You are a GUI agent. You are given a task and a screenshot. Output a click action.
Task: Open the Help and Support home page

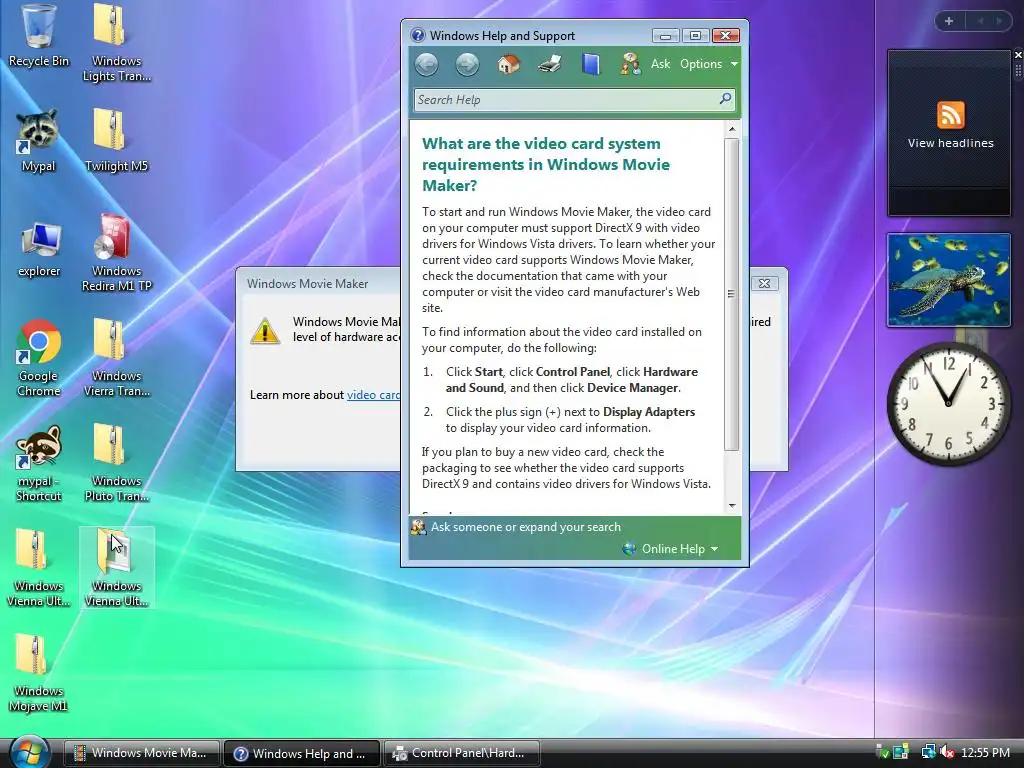point(508,64)
